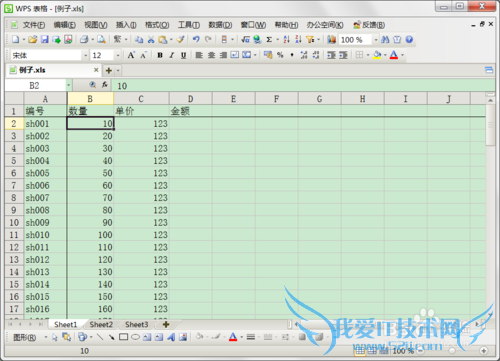Image resolution: width=500 pixels, height=361 pixels.
Task: Insert WordArt from the drawing toolbar
Action: pyautogui.click(x=171, y=337)
